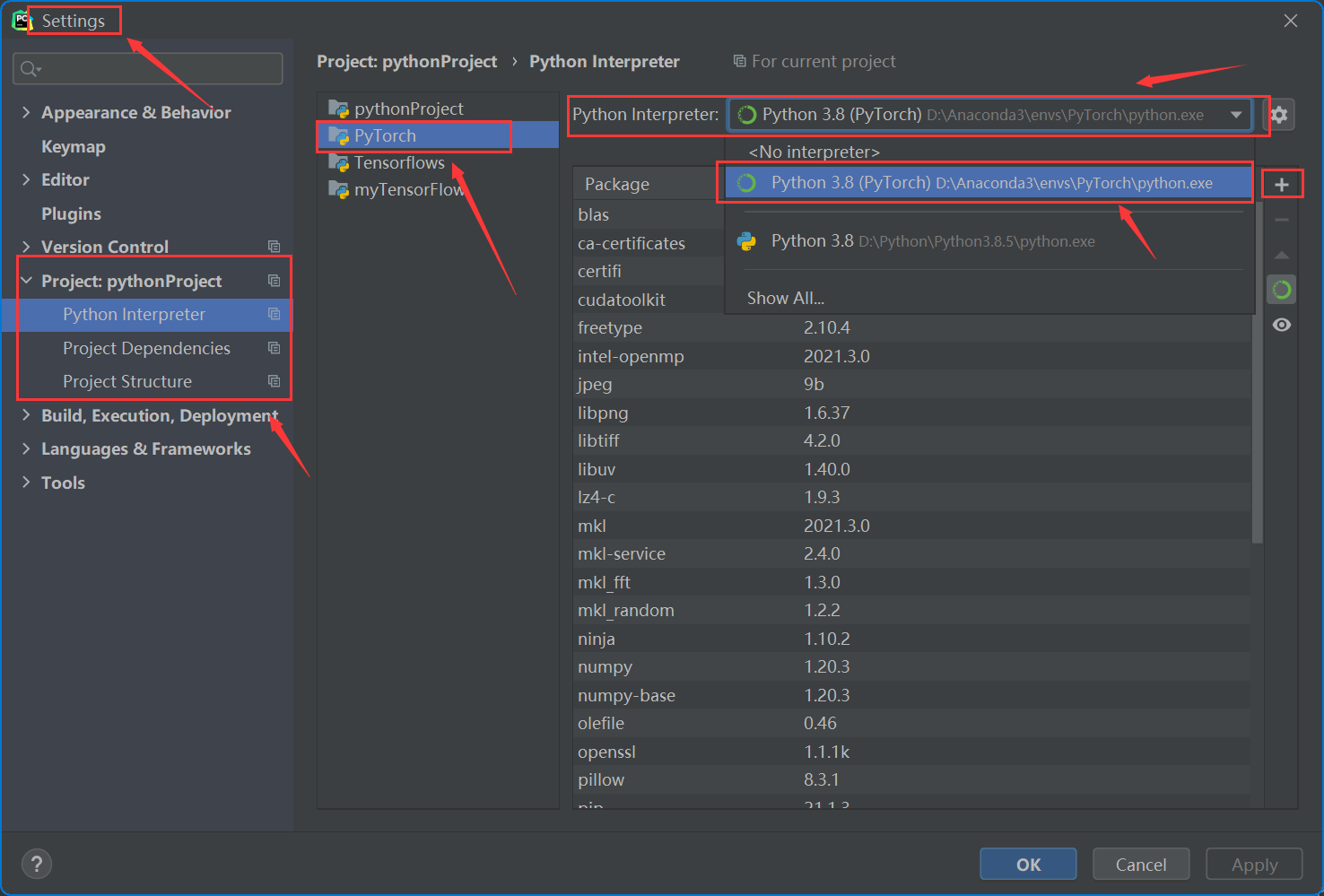Click the plus icon to install package

click(1282, 185)
